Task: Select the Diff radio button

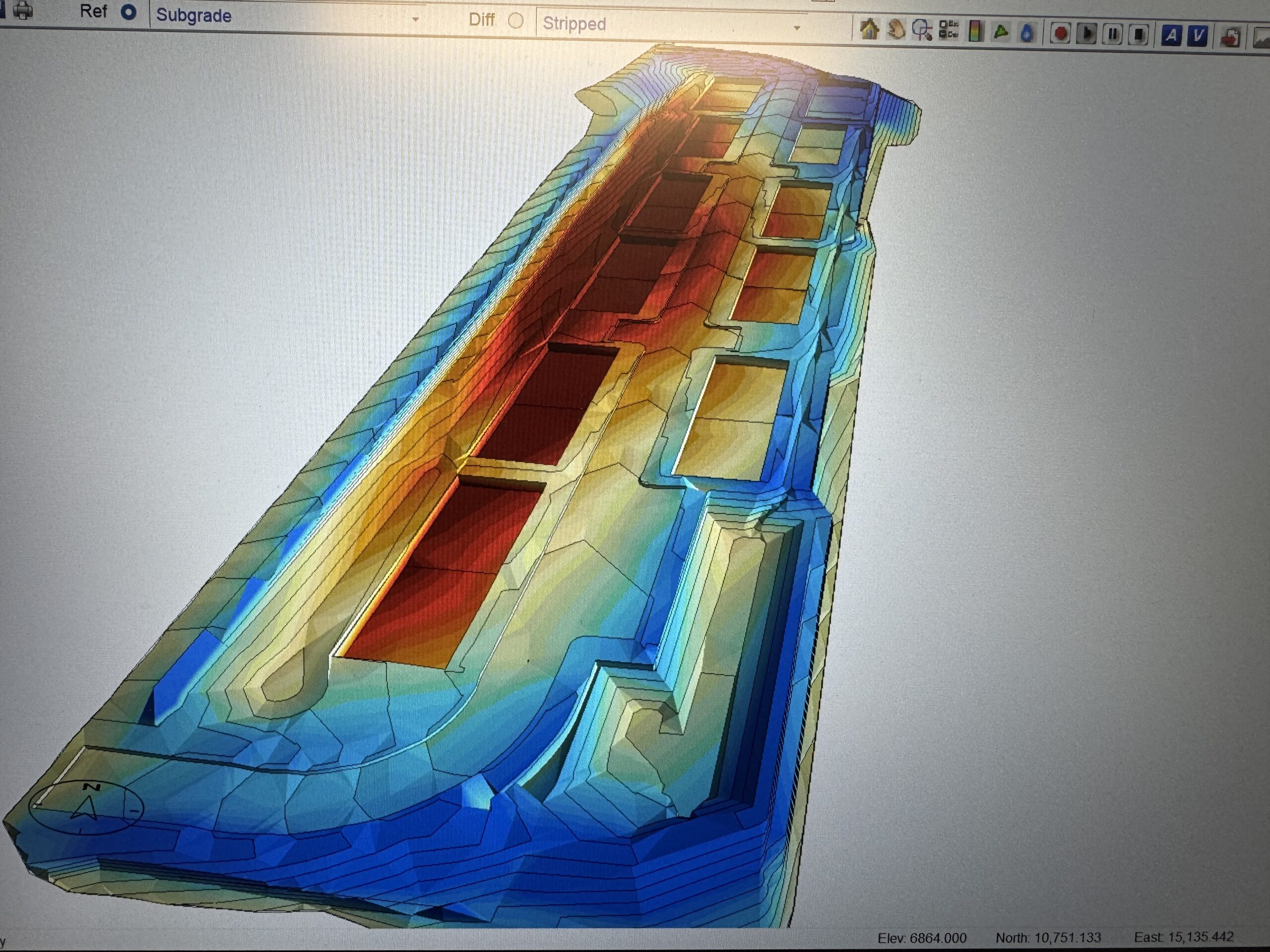Action: coord(515,21)
